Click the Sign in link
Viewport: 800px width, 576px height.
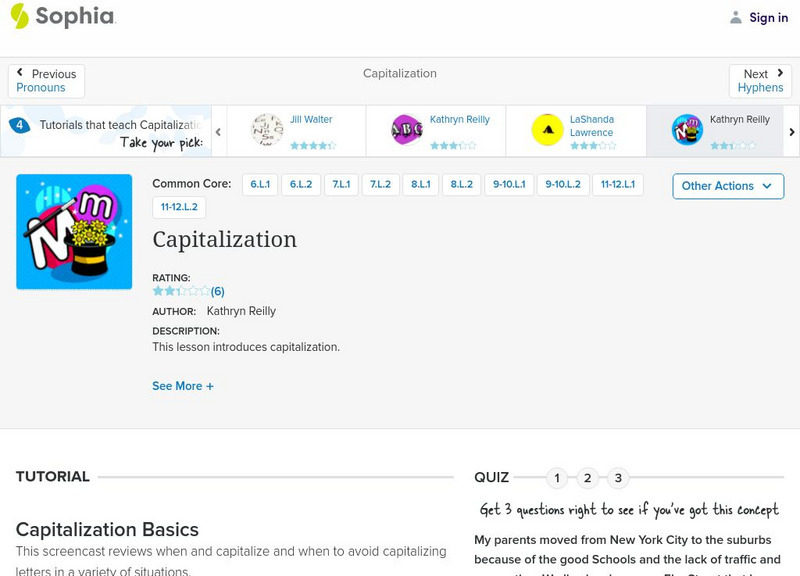click(x=768, y=18)
